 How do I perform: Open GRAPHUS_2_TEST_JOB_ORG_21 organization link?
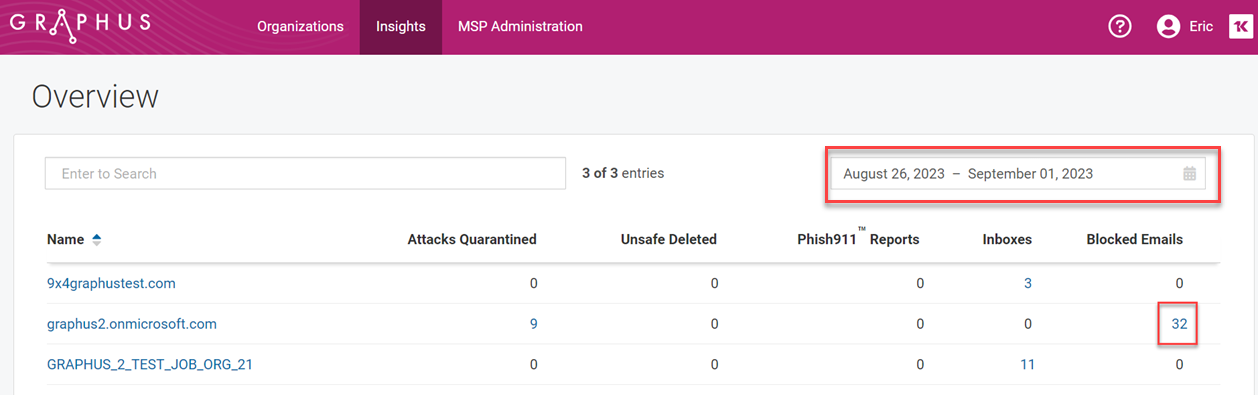[x=150, y=365]
